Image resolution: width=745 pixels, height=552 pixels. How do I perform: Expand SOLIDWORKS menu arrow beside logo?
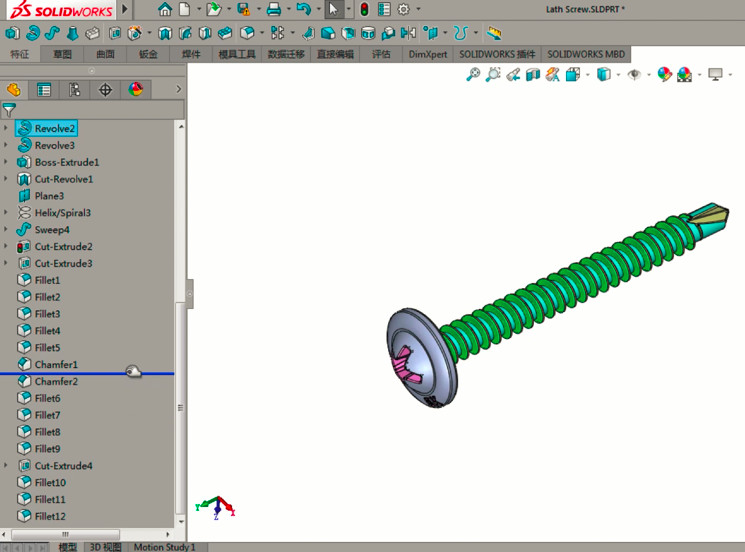coord(125,9)
